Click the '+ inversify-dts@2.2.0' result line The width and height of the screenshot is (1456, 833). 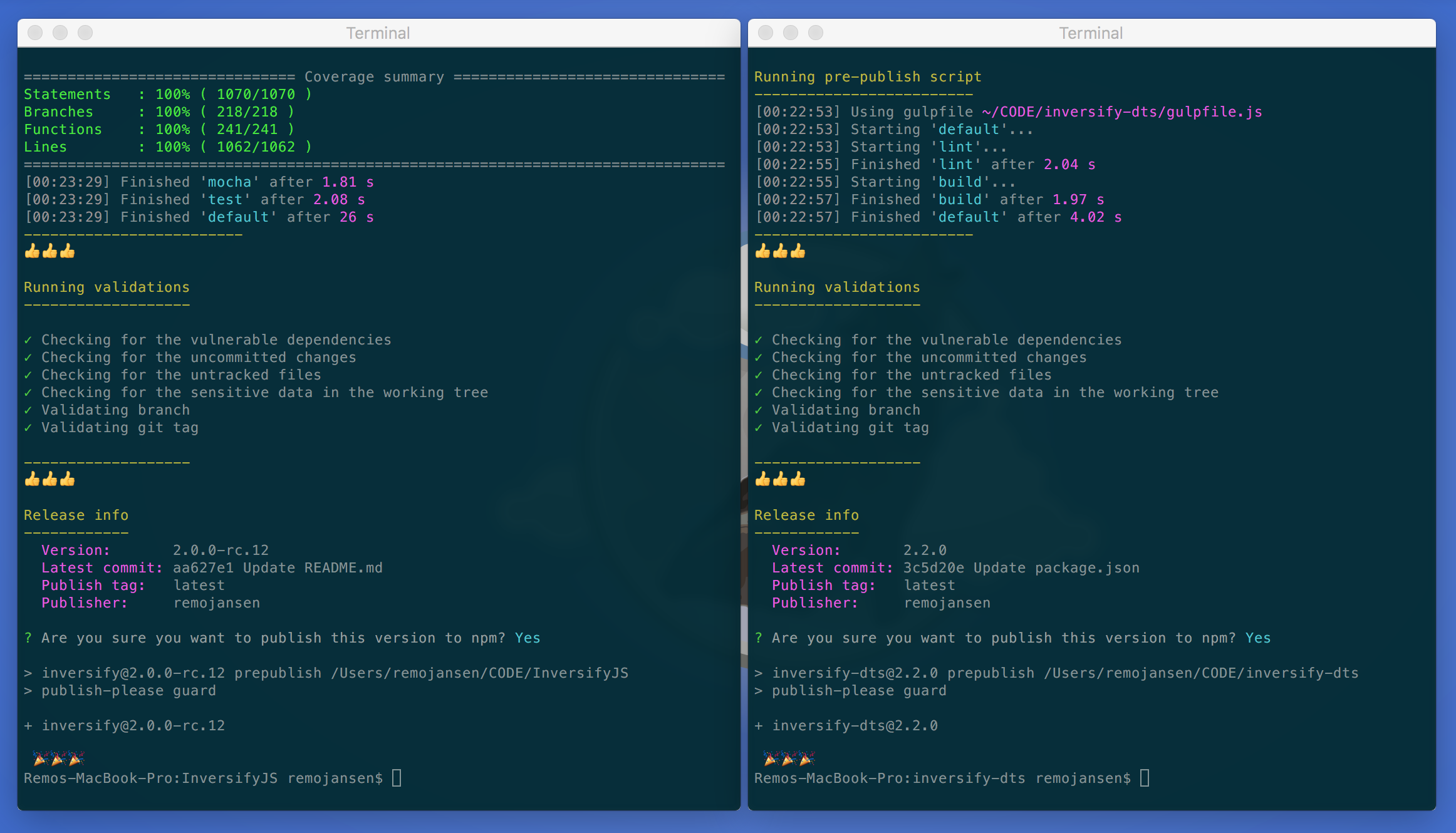846,726
